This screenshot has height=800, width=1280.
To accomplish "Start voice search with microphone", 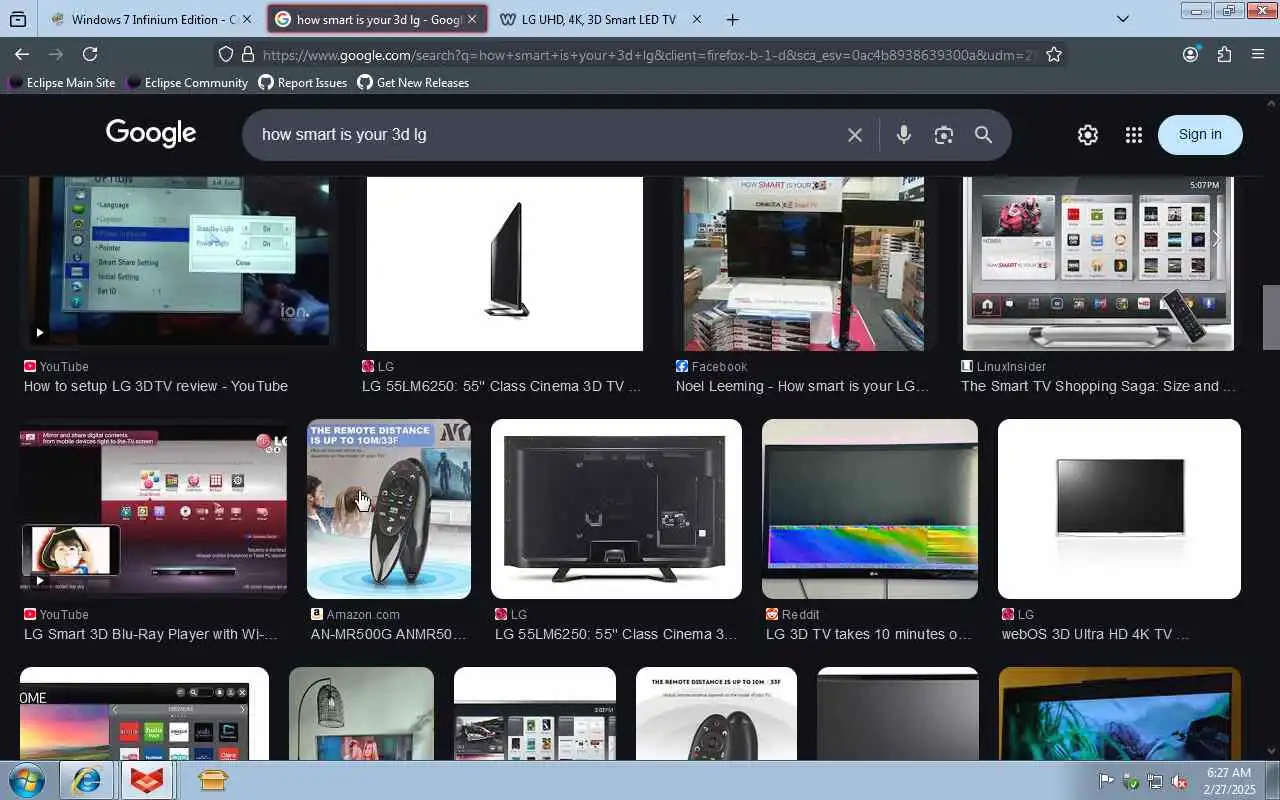I will [x=904, y=135].
